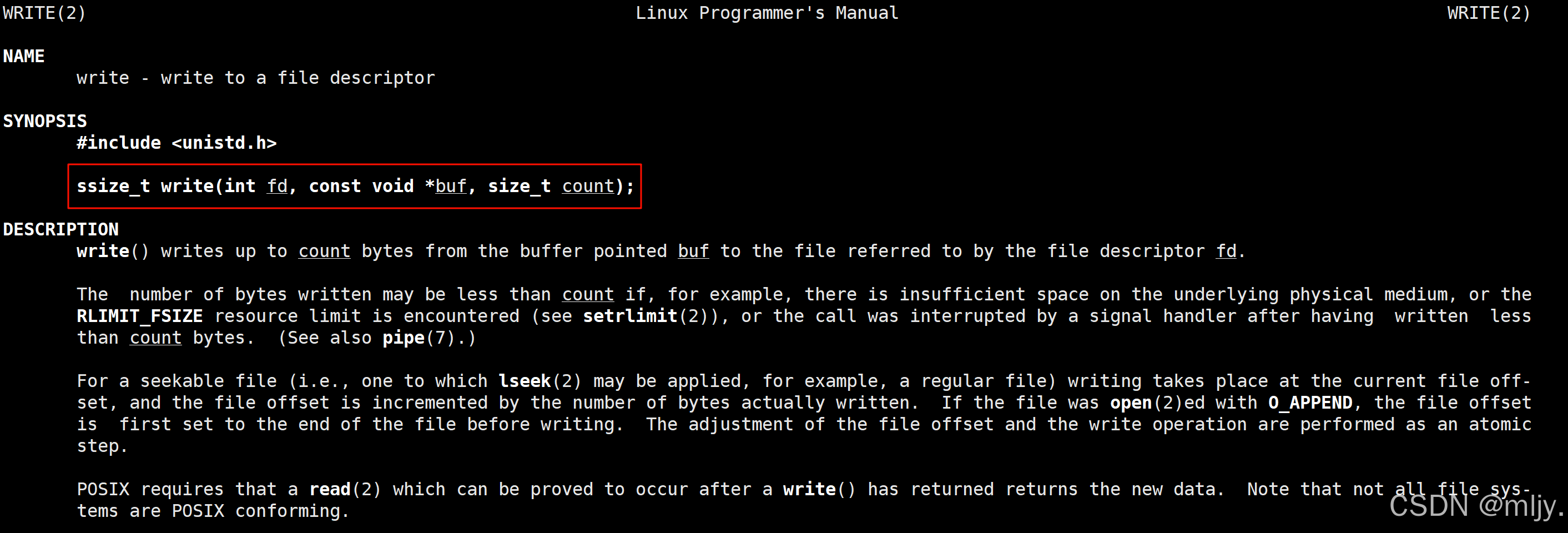The image size is (1568, 533).
Task: Click the CSDN @mljy watermark
Action: pyautogui.click(x=1476, y=506)
